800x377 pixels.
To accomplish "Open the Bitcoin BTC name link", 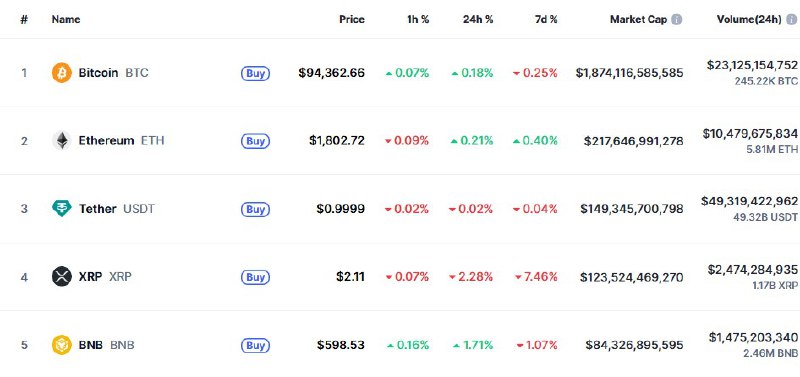I will coord(113,73).
